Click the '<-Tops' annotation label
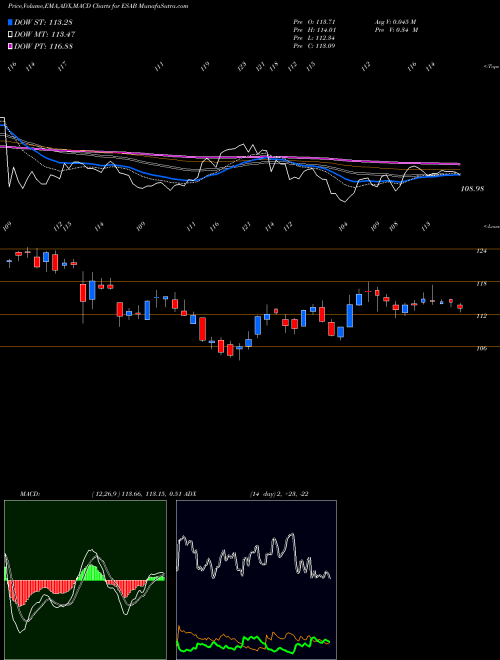 [x=491, y=67]
